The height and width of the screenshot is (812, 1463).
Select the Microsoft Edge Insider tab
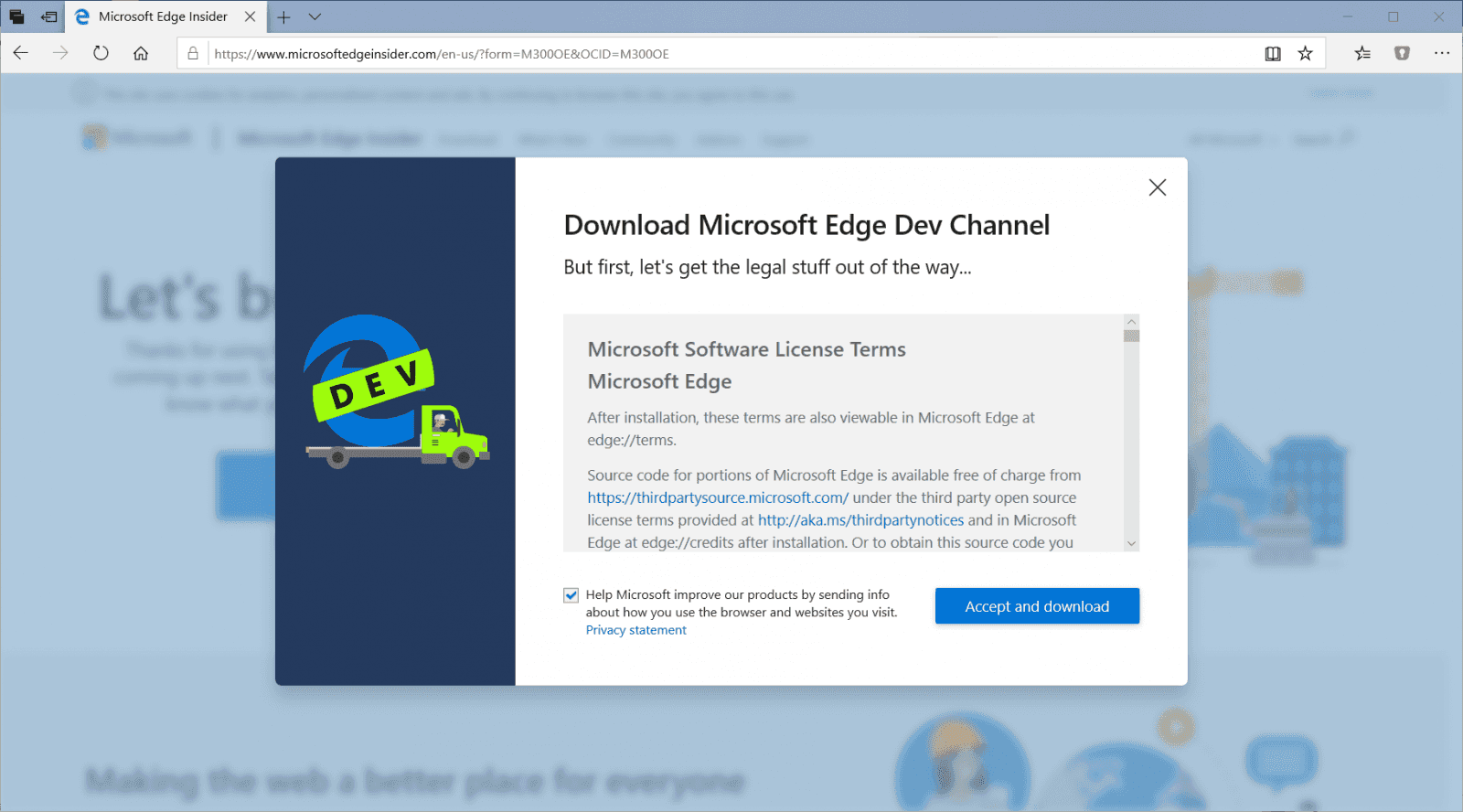pos(166,16)
